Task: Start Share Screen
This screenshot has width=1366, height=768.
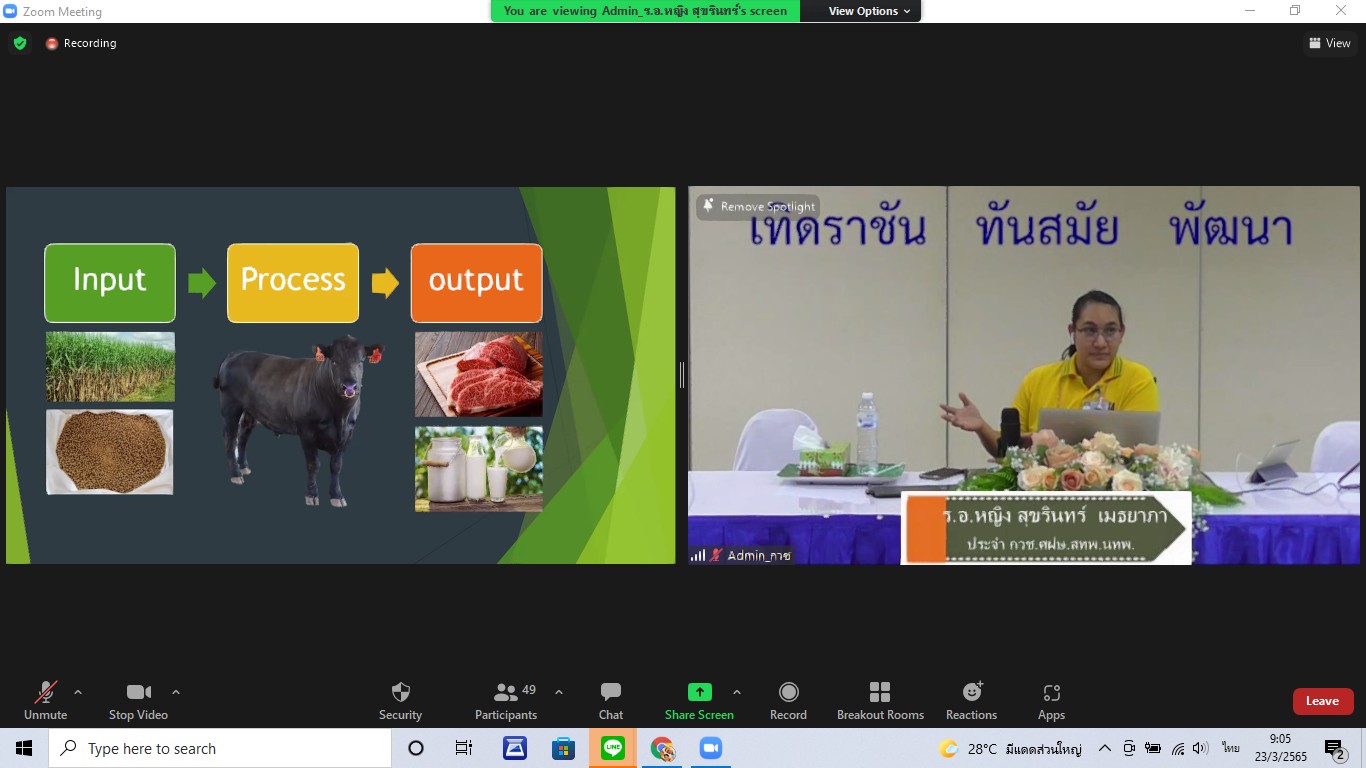Action: (699, 700)
